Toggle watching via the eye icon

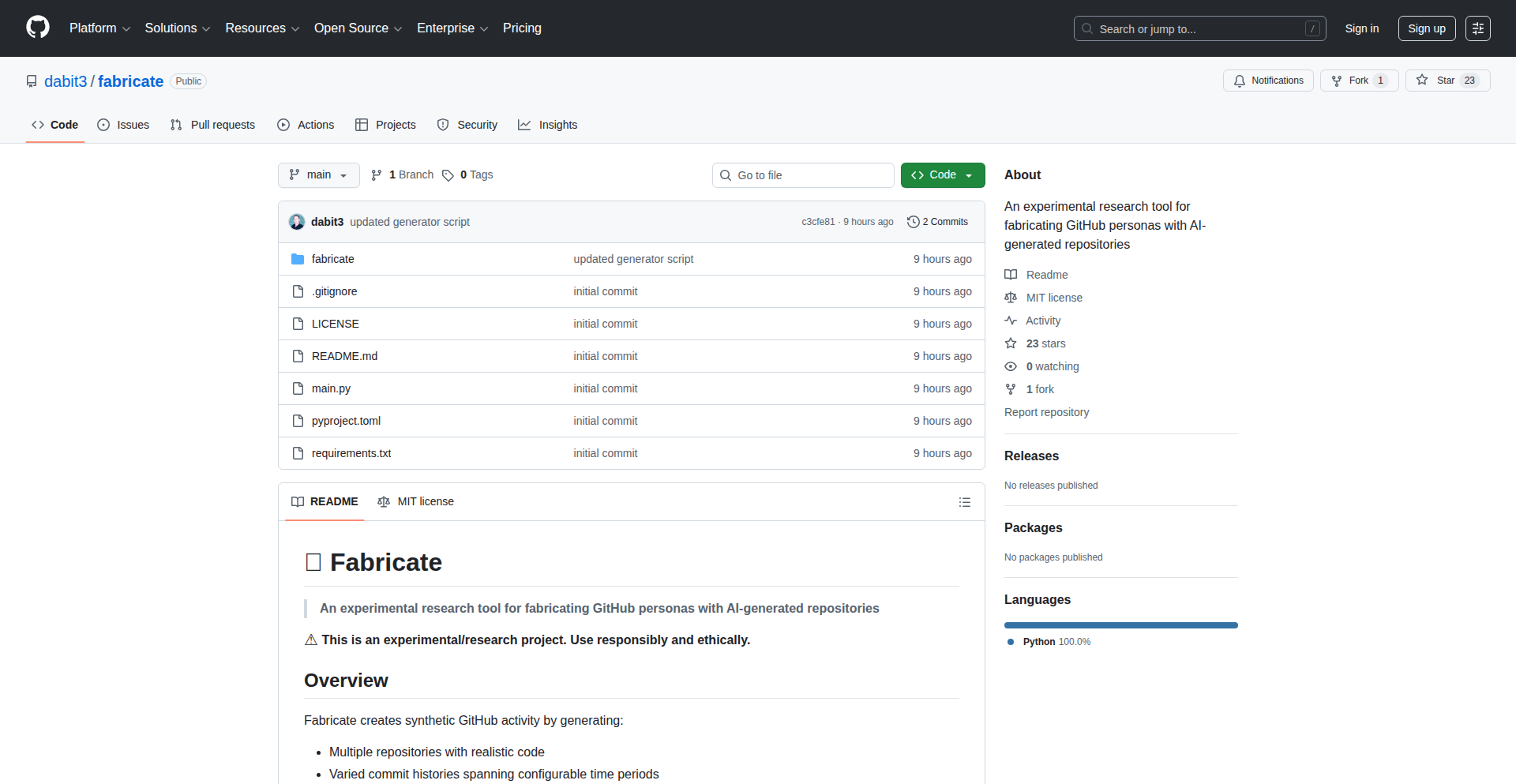coord(1011,366)
